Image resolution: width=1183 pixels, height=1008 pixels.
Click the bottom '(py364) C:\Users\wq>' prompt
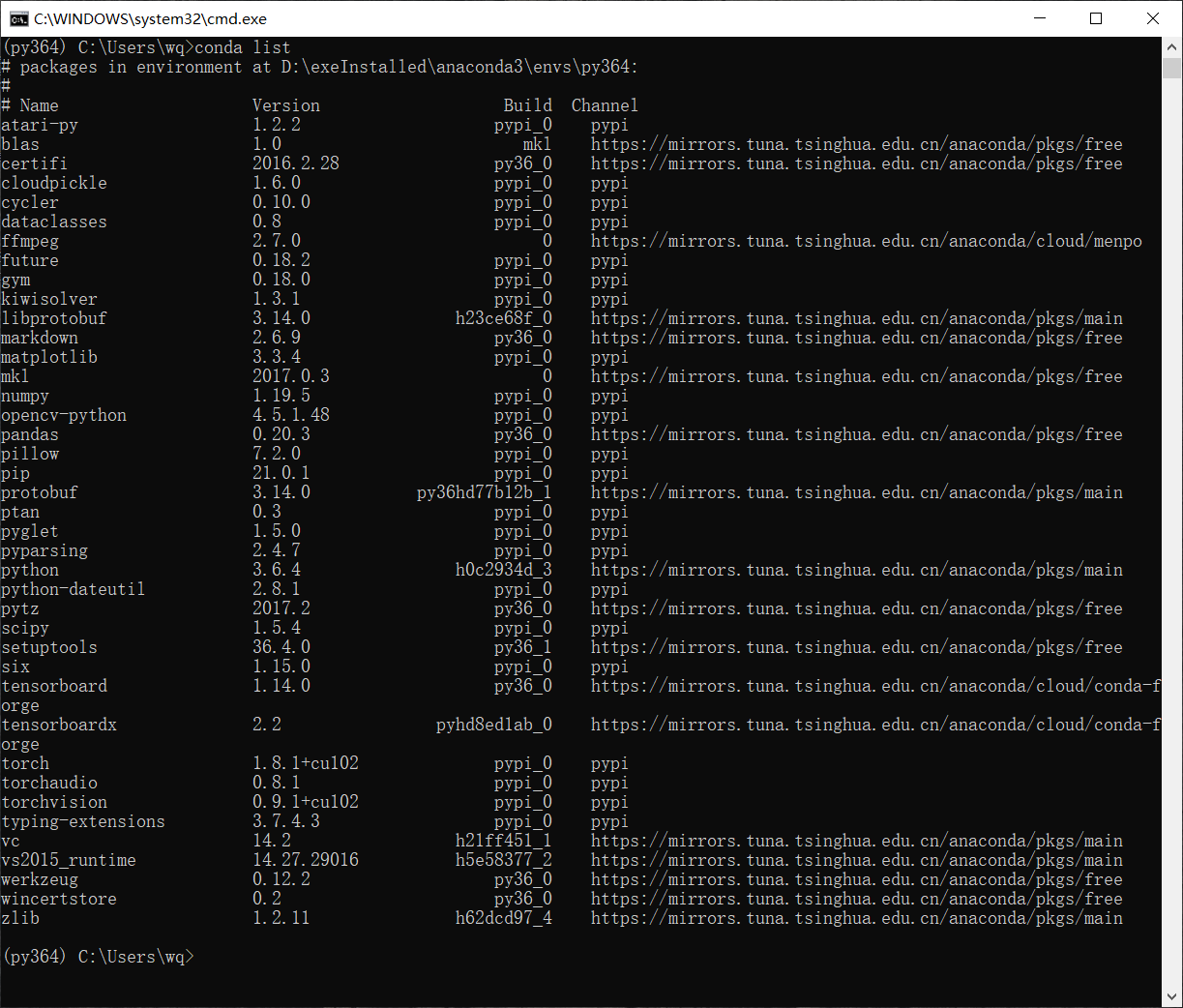tap(98, 957)
